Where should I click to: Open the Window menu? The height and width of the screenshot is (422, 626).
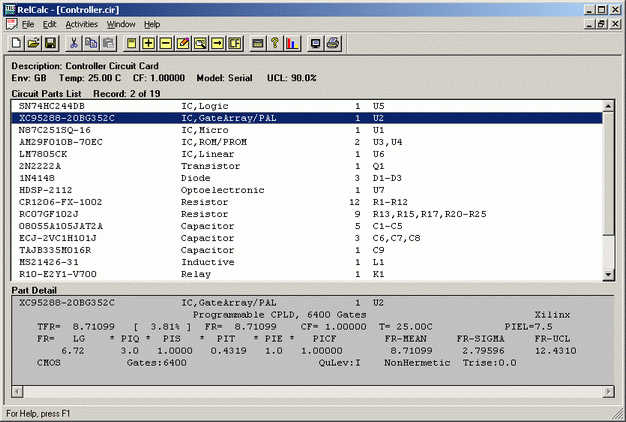click(x=121, y=23)
